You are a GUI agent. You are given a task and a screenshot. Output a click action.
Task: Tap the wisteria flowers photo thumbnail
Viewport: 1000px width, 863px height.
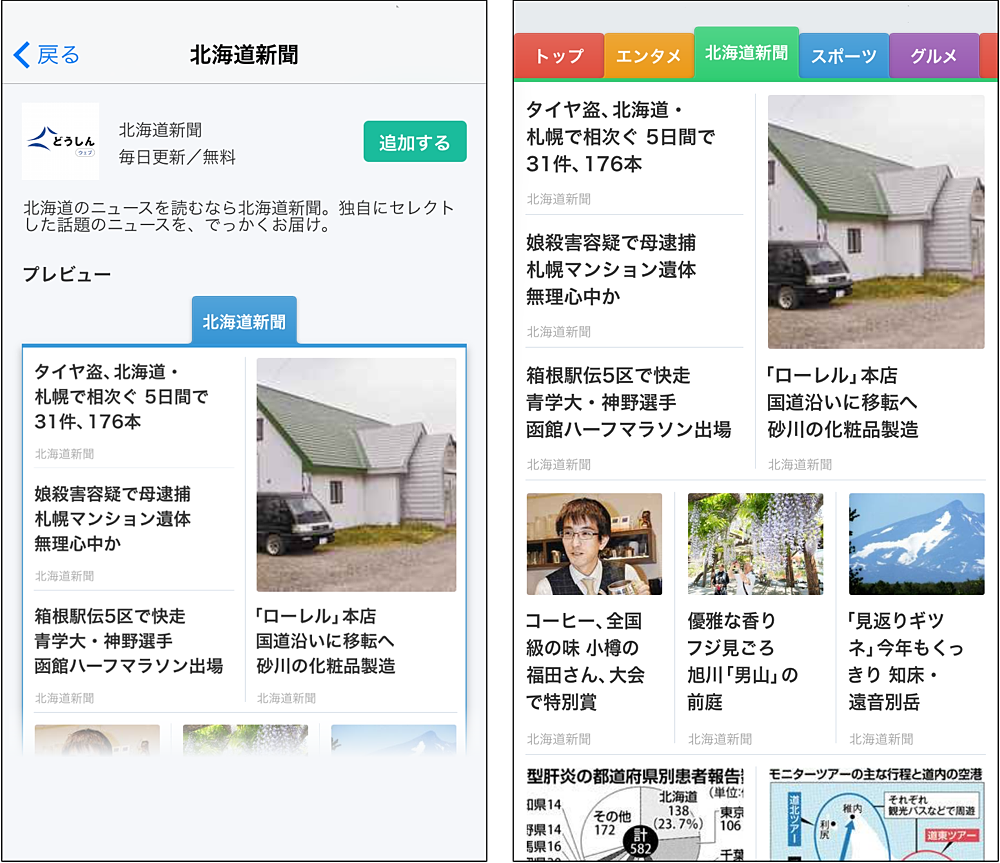[756, 544]
